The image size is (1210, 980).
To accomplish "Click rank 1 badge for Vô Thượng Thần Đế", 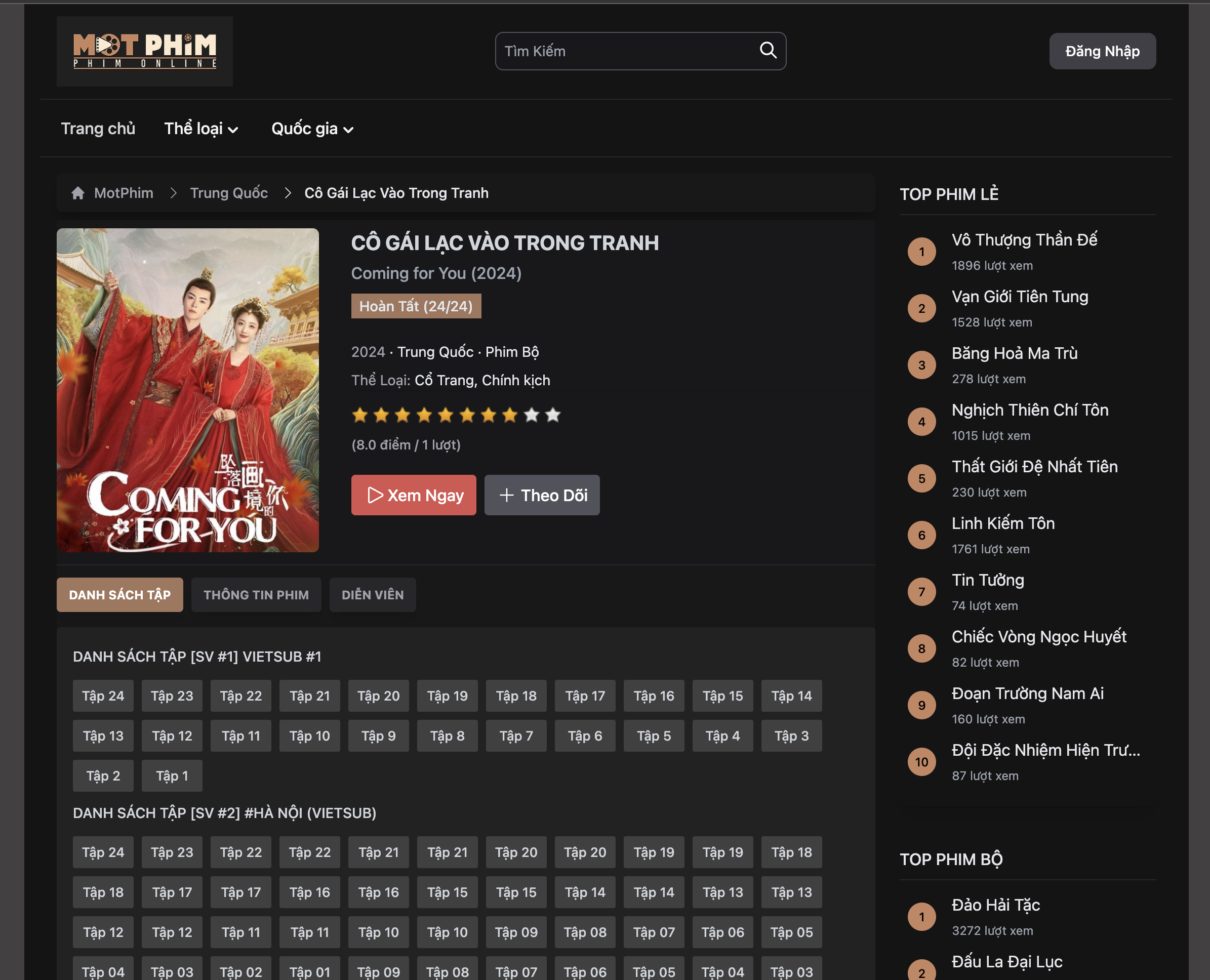I will pyautogui.click(x=921, y=252).
